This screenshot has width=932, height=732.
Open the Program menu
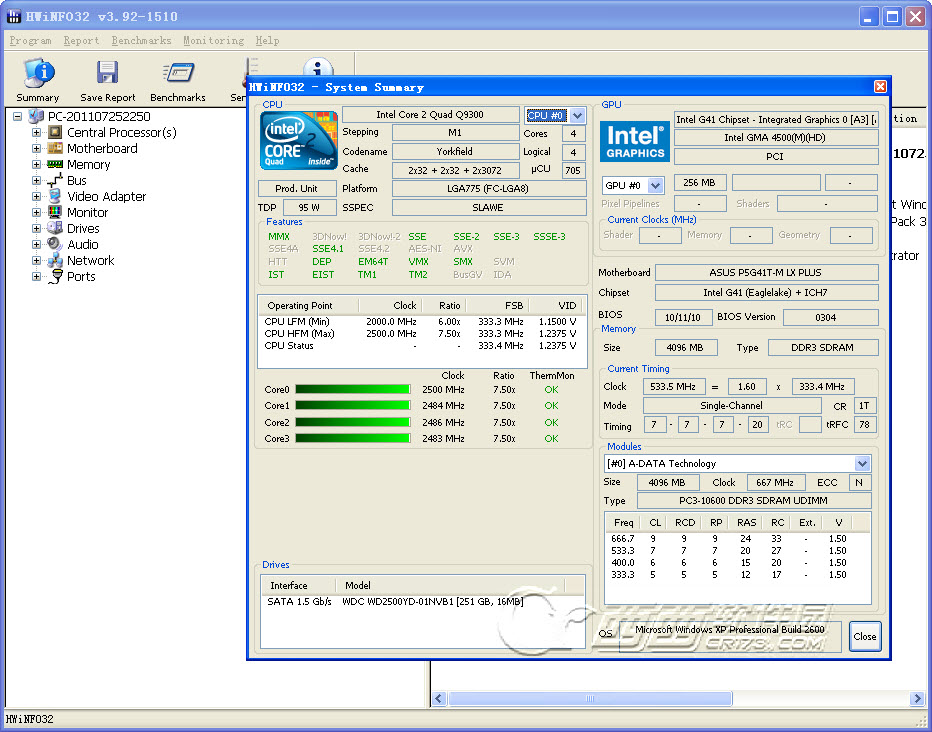point(30,41)
